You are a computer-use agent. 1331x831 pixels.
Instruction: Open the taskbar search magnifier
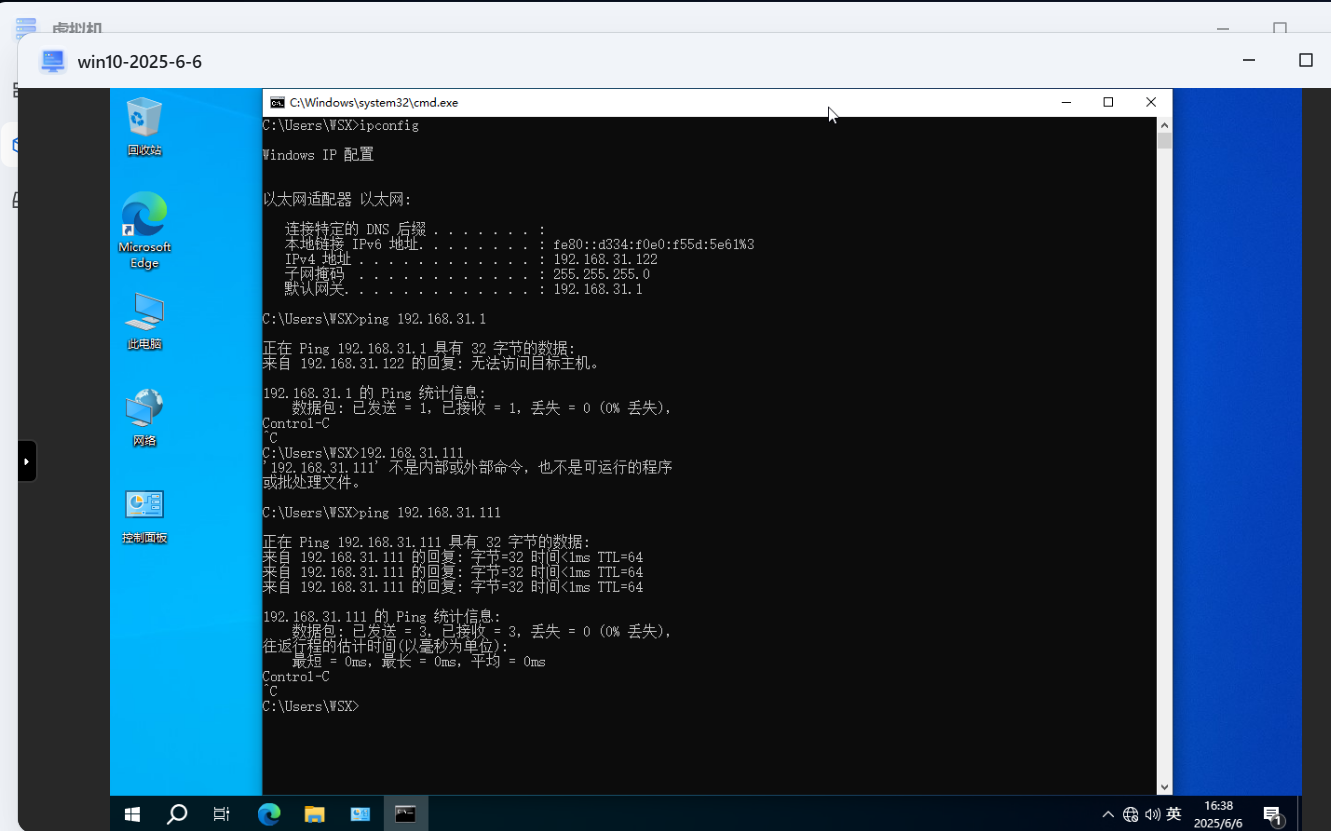pos(177,814)
